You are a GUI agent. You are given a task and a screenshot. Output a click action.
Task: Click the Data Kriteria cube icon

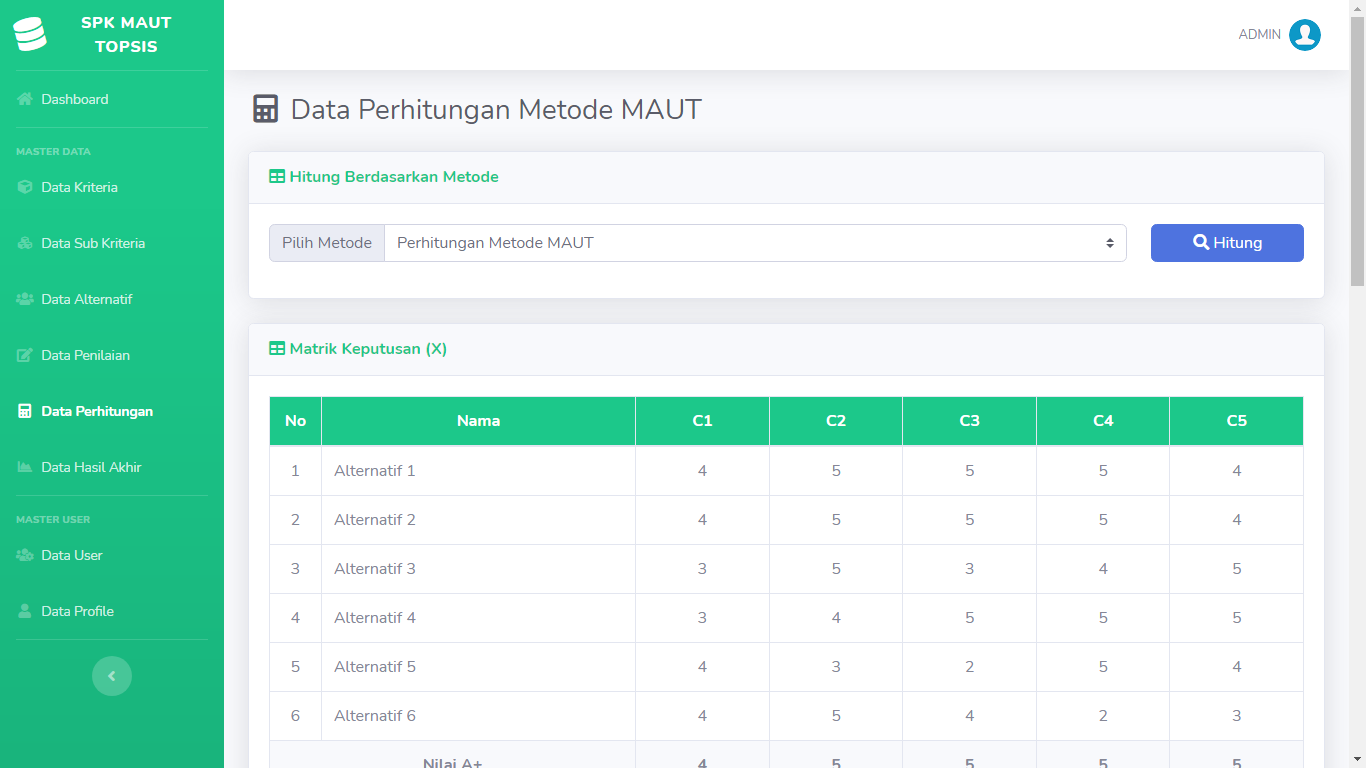pyautogui.click(x=25, y=187)
